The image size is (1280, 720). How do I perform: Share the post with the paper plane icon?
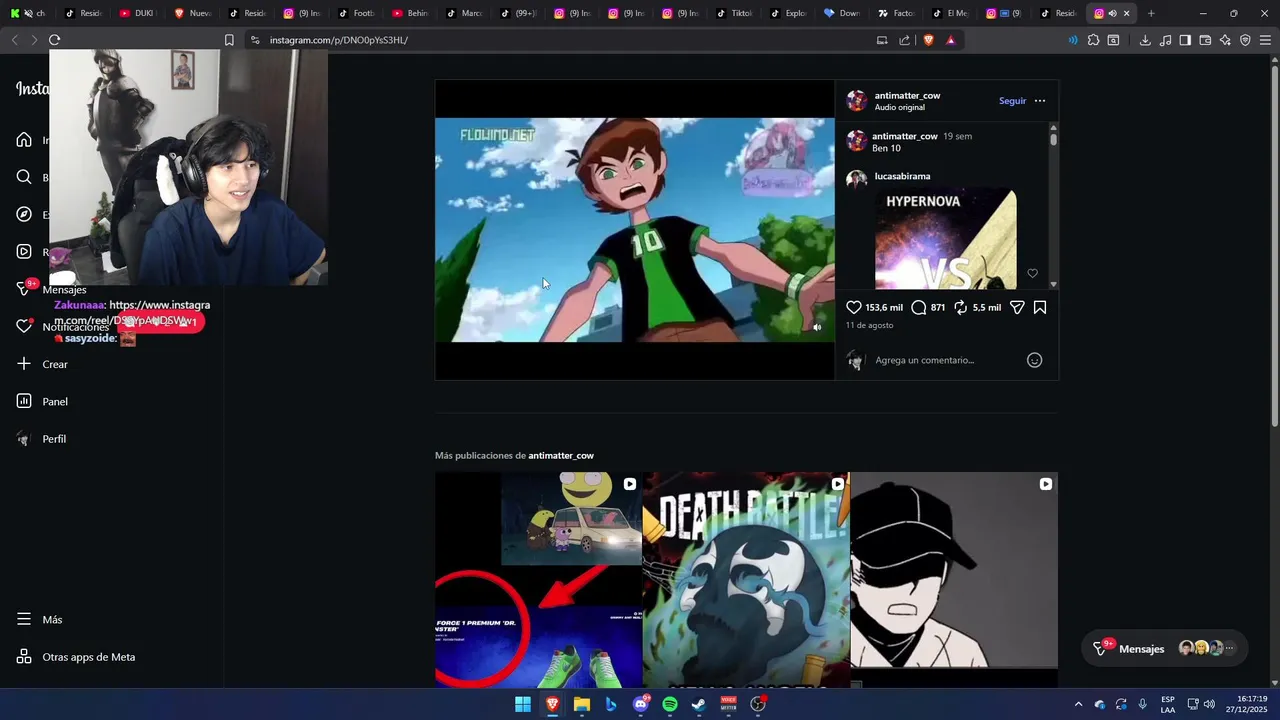(x=1017, y=308)
